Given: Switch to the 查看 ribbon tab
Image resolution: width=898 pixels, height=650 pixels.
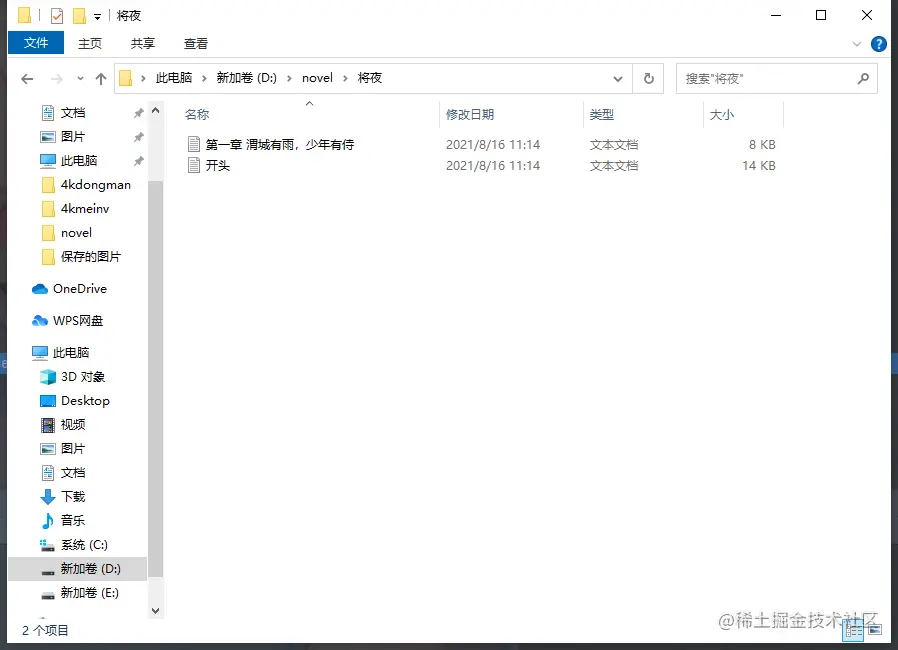Looking at the screenshot, I should (196, 44).
